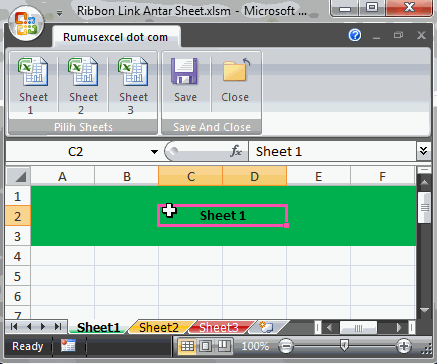Select row 2 header
Screen dimensions: 437x364
[x=18, y=216]
